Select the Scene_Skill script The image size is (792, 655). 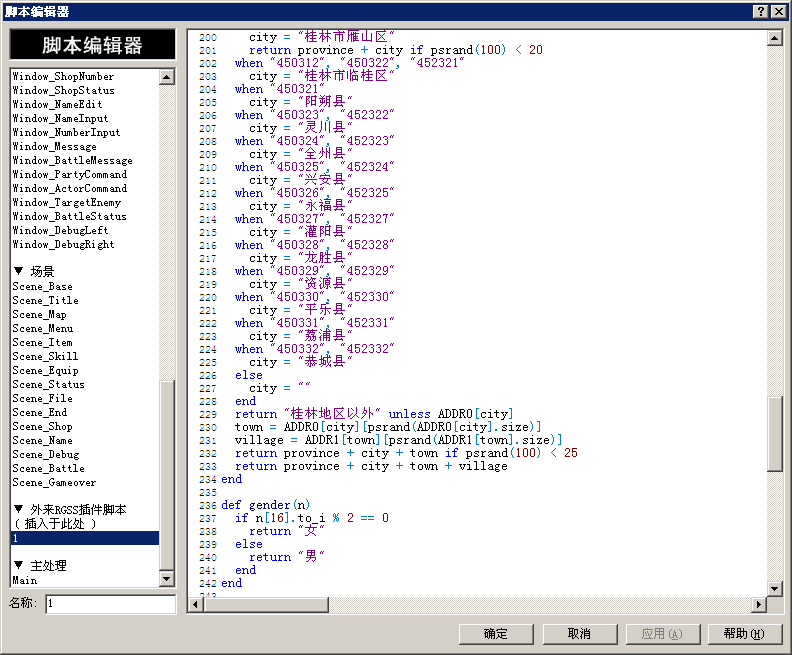pos(85,357)
